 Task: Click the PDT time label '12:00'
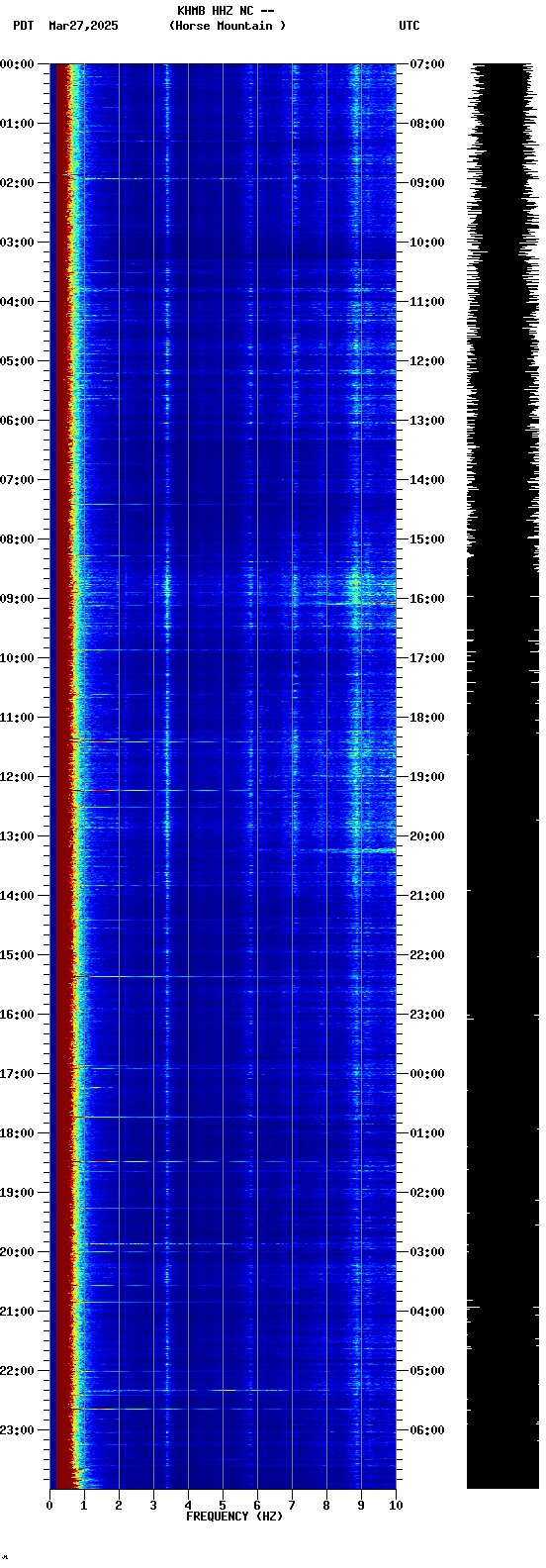pos(18,777)
